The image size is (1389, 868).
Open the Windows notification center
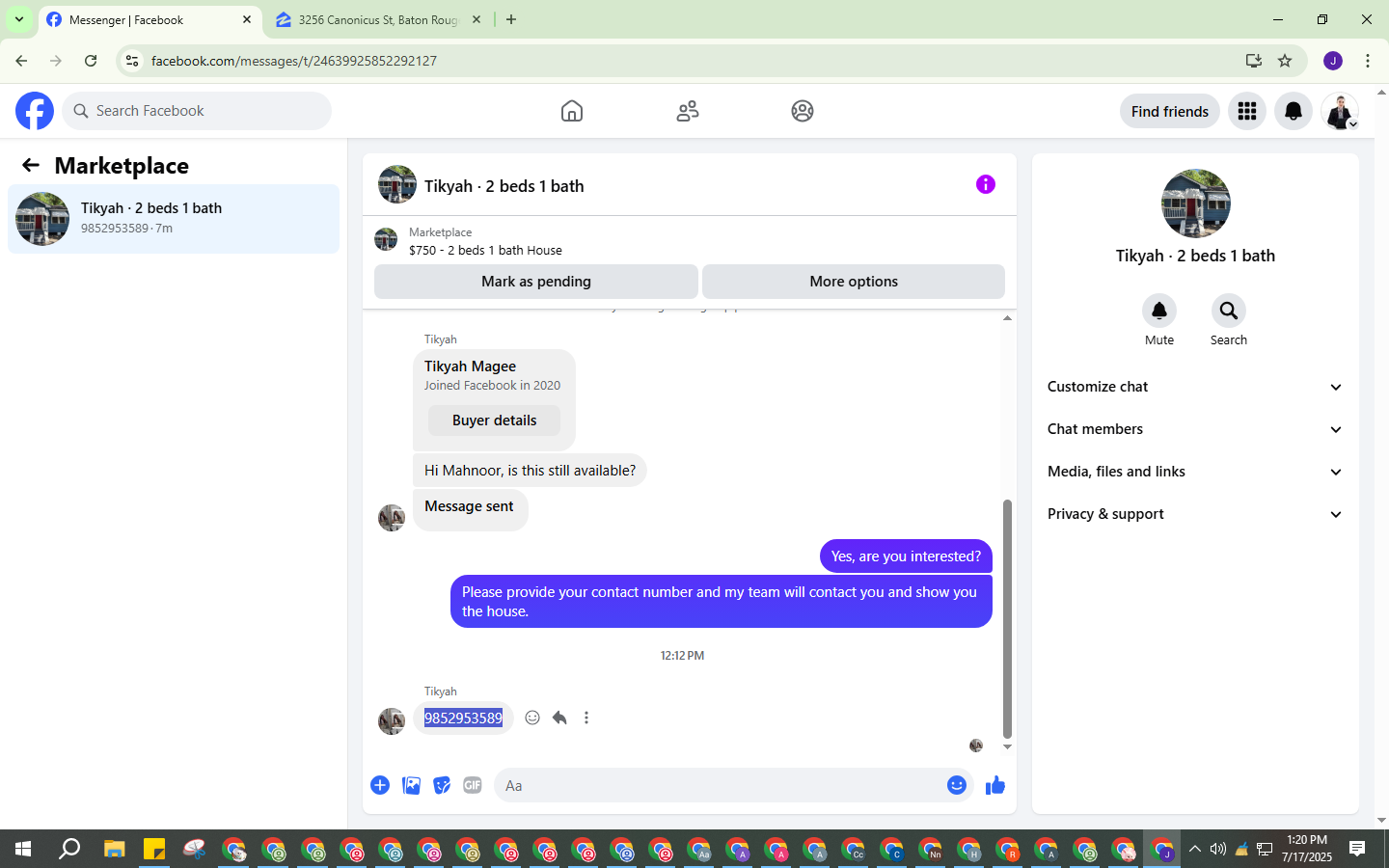1357,849
